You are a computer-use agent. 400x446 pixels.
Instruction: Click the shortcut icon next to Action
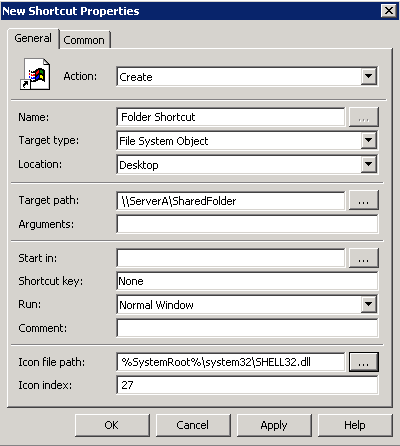[x=35, y=74]
